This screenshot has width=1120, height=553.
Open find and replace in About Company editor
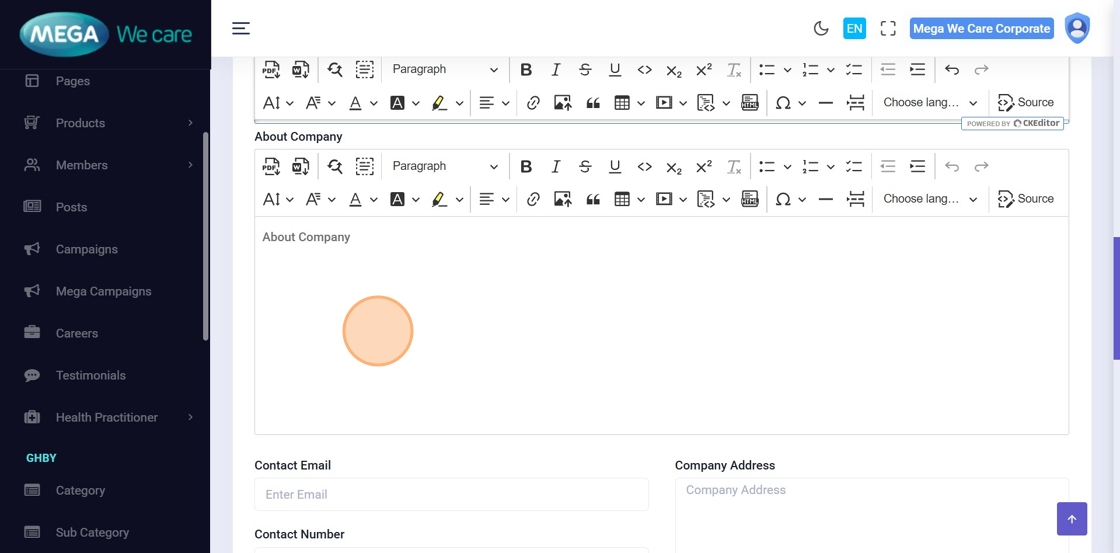(x=335, y=166)
